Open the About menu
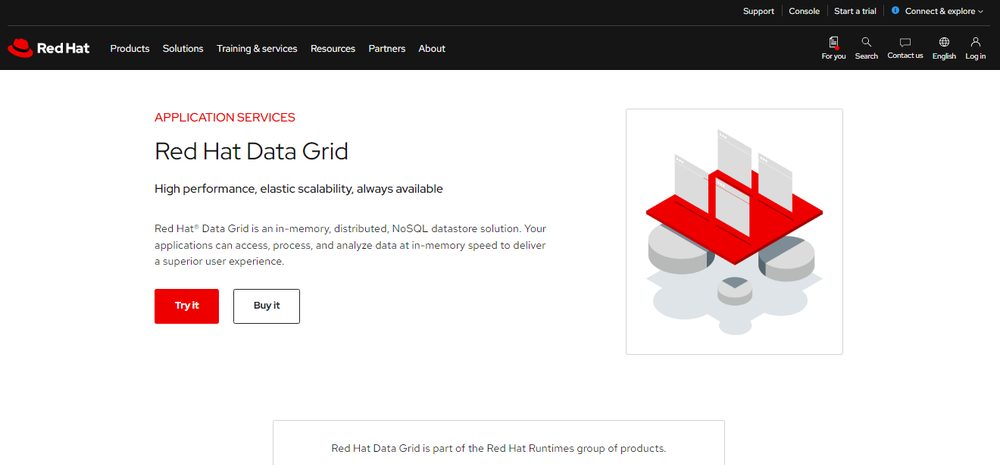The width and height of the screenshot is (1000, 465). pos(432,48)
